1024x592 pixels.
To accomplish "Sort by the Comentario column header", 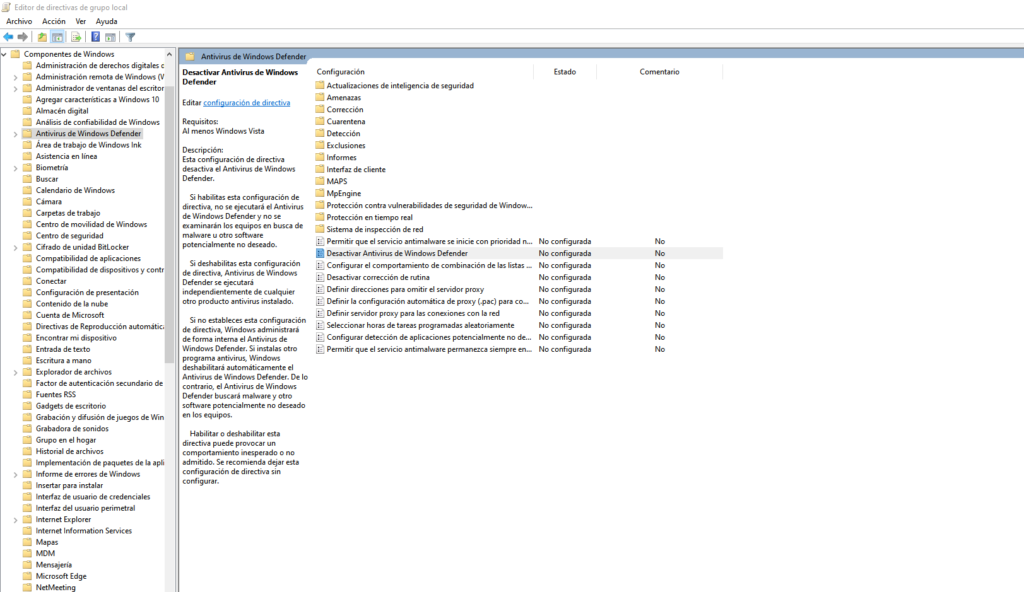I will pos(659,72).
